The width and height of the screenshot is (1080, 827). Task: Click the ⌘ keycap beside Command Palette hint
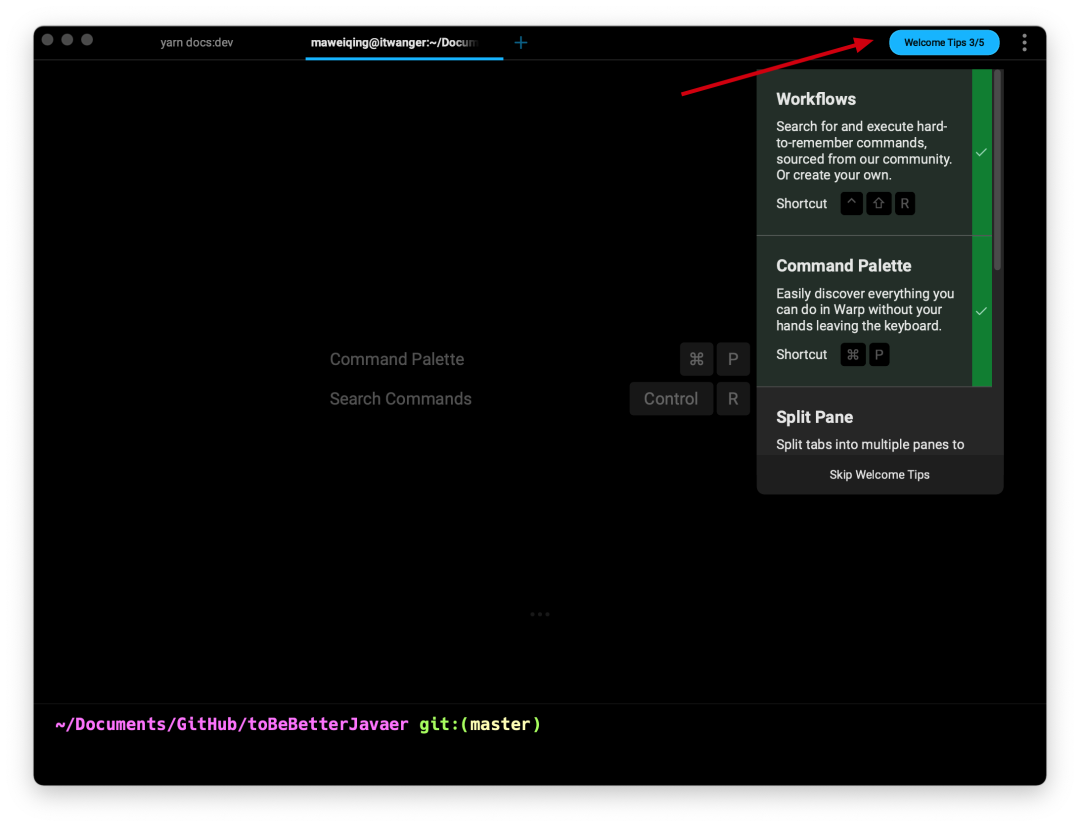696,359
